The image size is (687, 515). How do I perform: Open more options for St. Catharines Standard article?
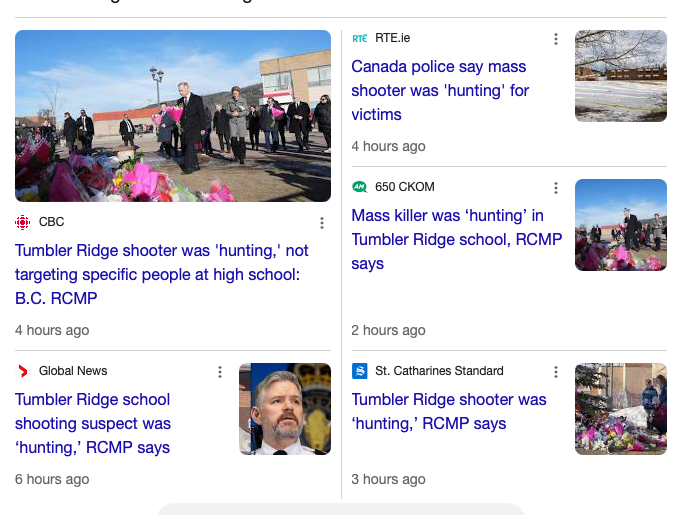click(x=556, y=372)
